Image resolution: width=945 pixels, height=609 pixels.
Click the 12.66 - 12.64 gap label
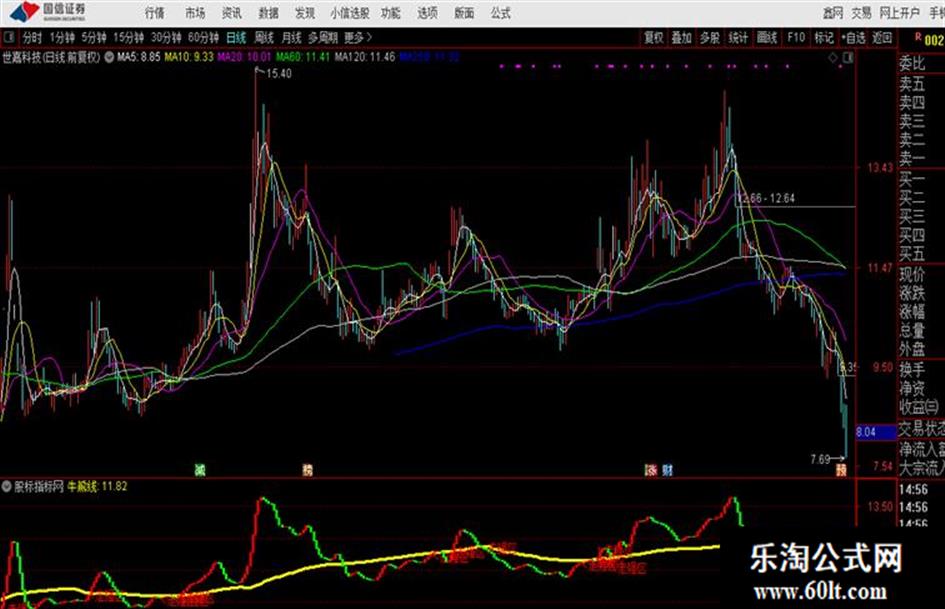point(766,198)
